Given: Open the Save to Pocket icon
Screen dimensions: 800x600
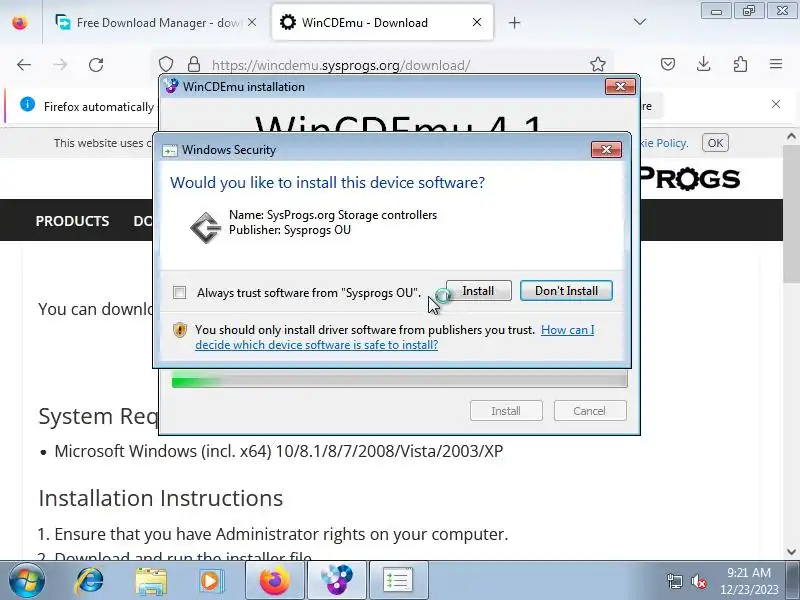Looking at the screenshot, I should tap(668, 64).
